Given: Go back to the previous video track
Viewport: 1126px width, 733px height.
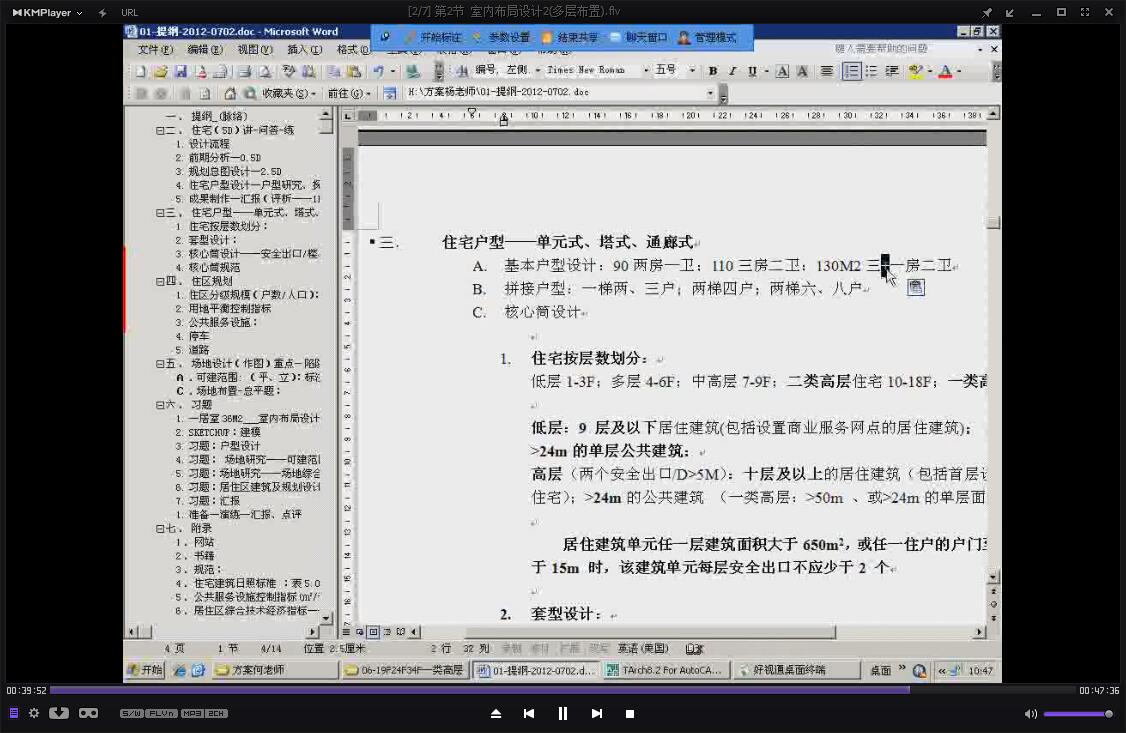Looking at the screenshot, I should [x=529, y=714].
